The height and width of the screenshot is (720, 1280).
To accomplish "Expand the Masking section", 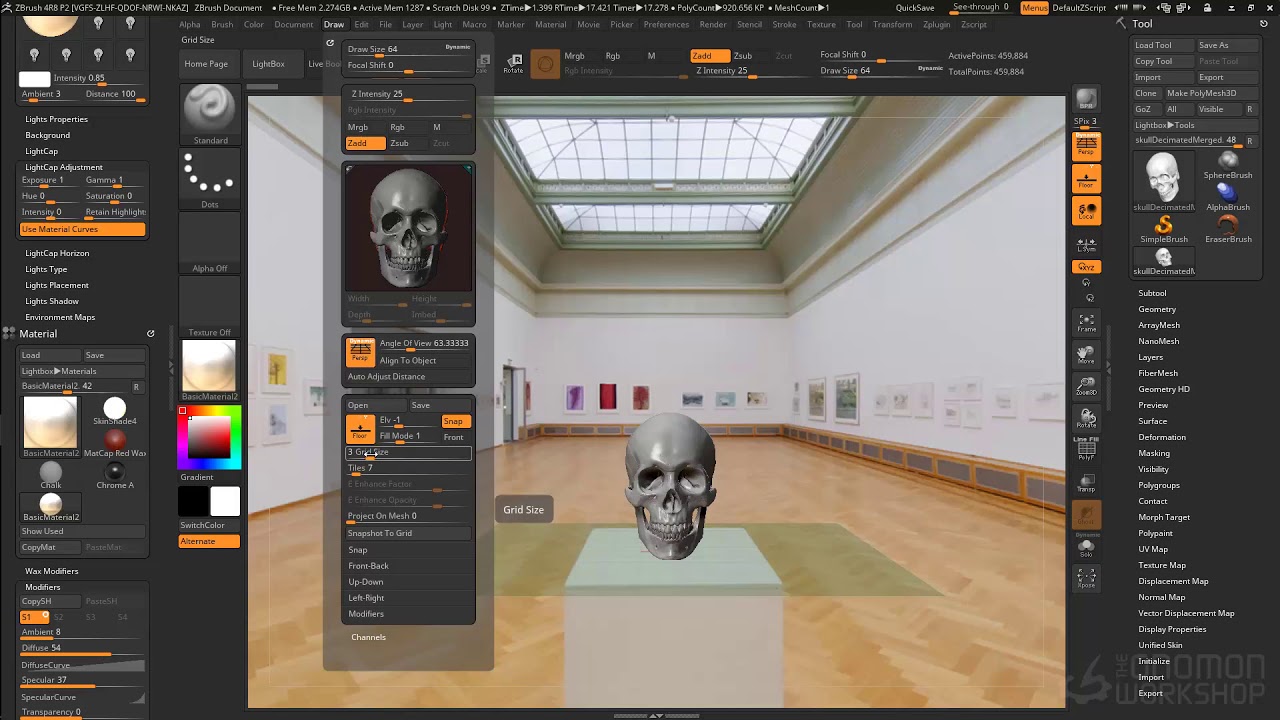I will (x=1154, y=453).
